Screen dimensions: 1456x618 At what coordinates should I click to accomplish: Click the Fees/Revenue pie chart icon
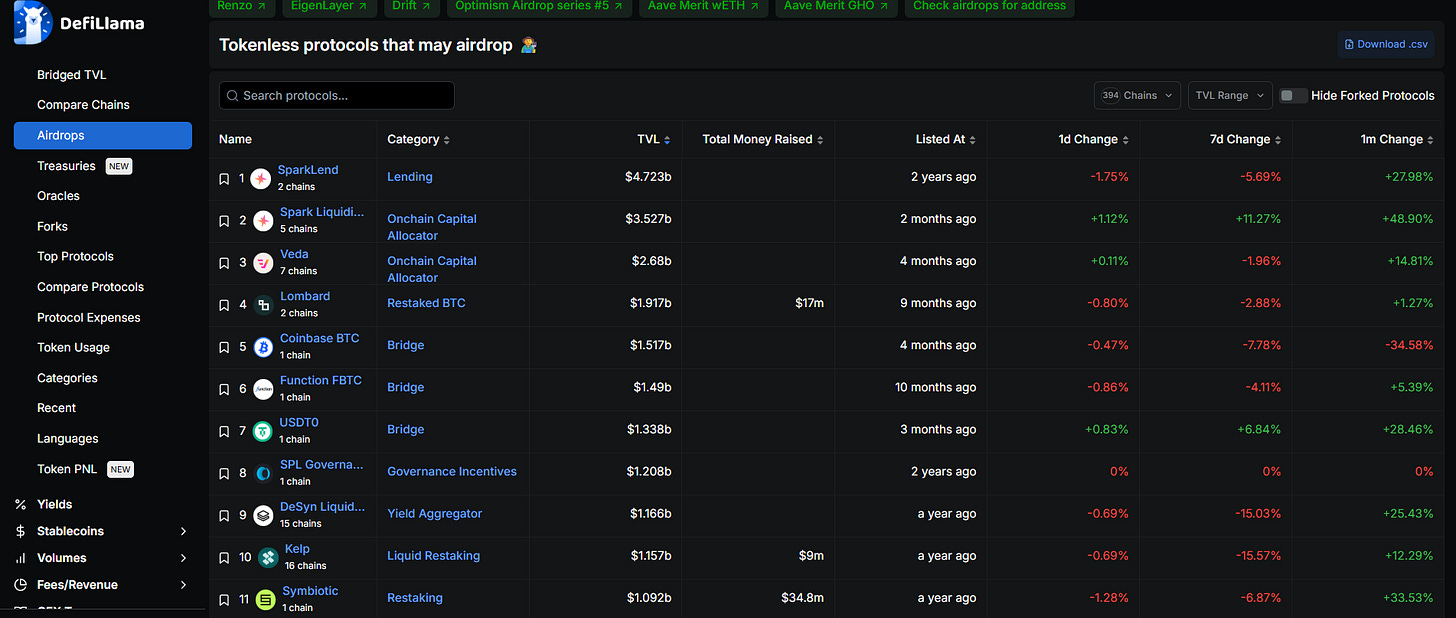20,585
